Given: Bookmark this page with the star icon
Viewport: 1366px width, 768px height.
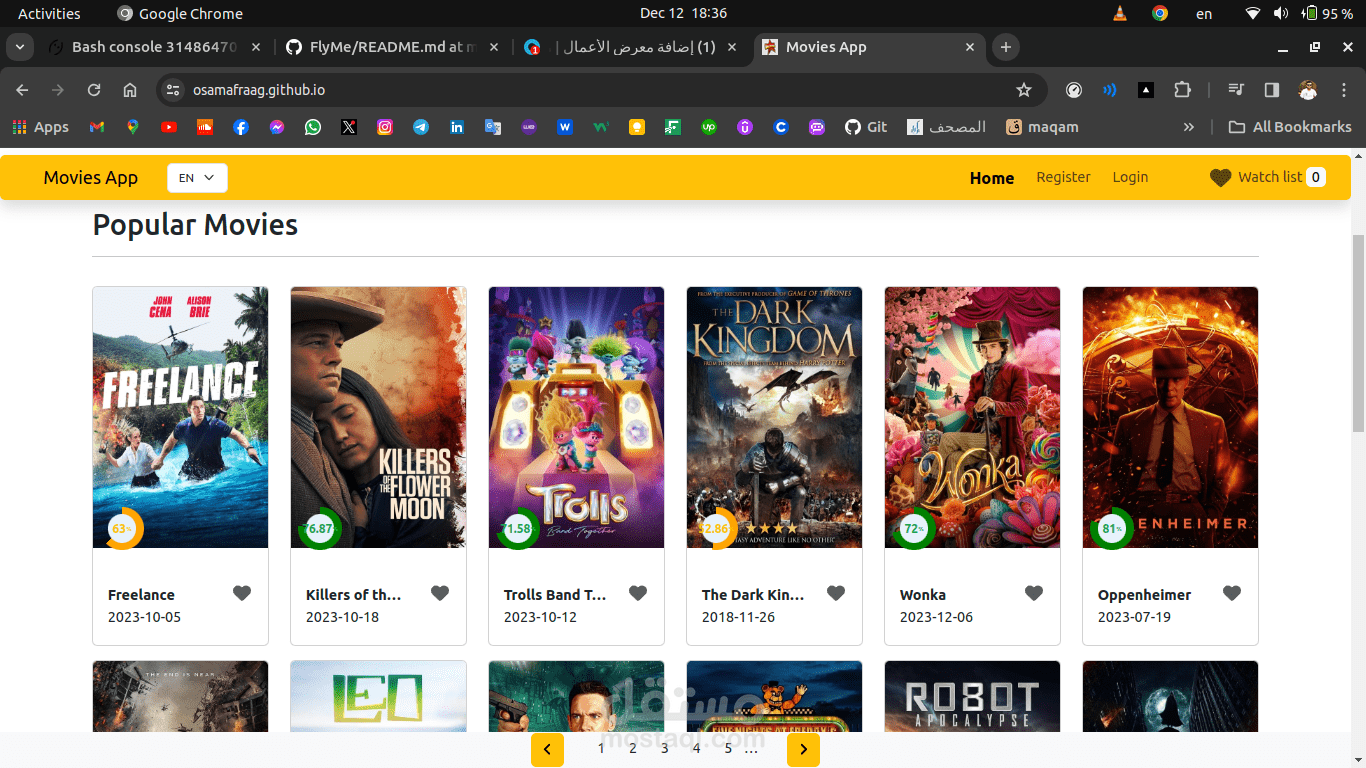Looking at the screenshot, I should (1024, 90).
